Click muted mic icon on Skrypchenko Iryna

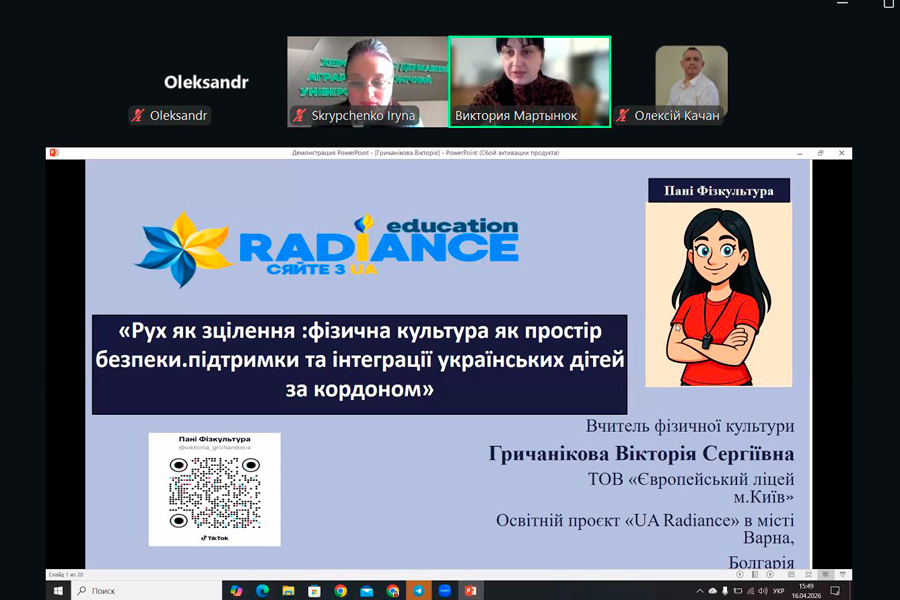click(x=299, y=115)
